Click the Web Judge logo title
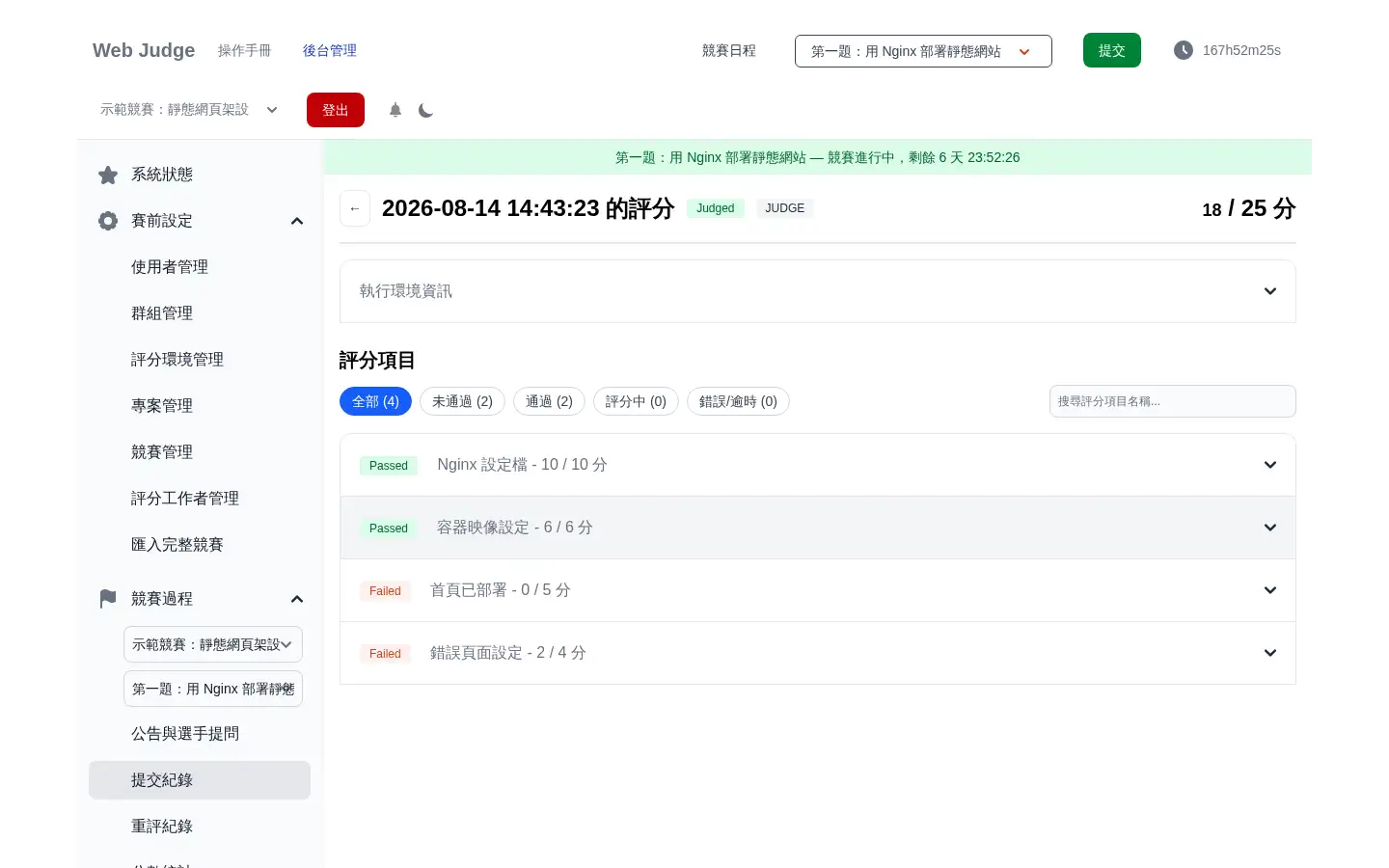Image resolution: width=1389 pixels, height=868 pixels. coord(144,50)
